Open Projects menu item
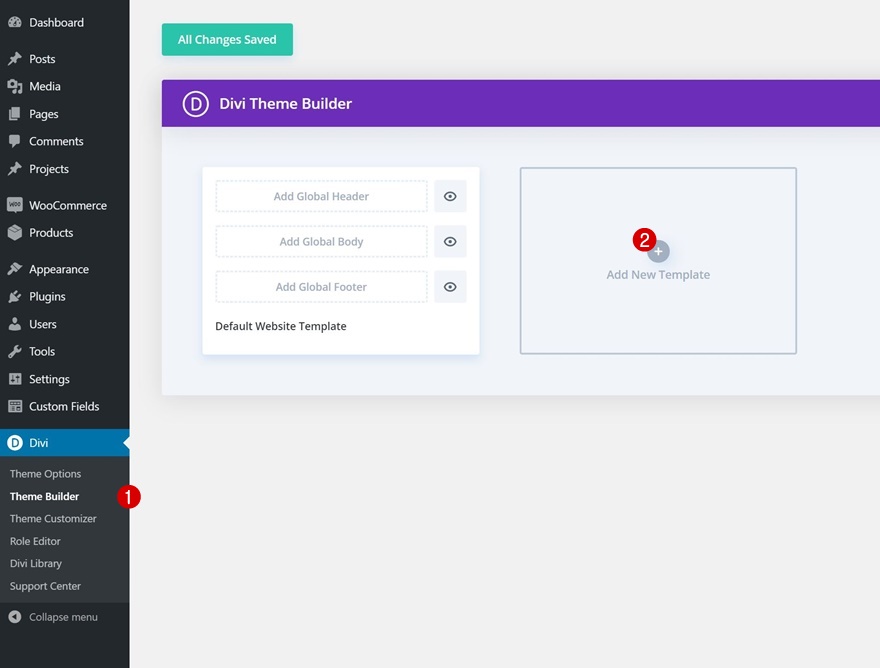The width and height of the screenshot is (880, 668). pos(65,168)
